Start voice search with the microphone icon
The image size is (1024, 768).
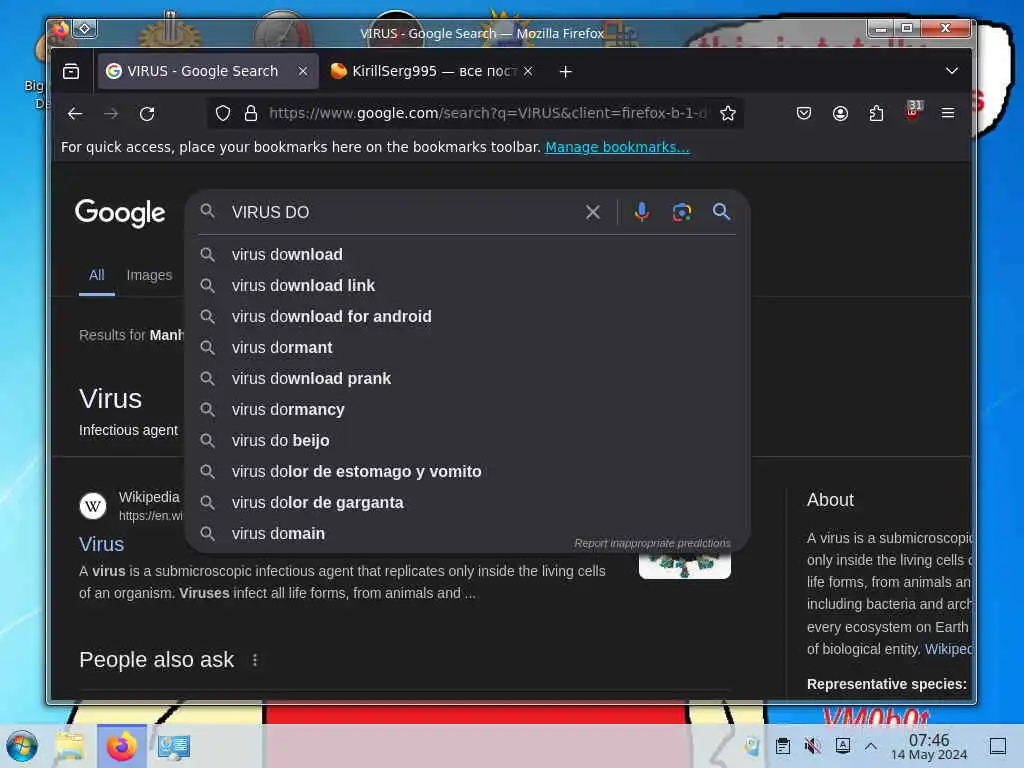coord(642,212)
